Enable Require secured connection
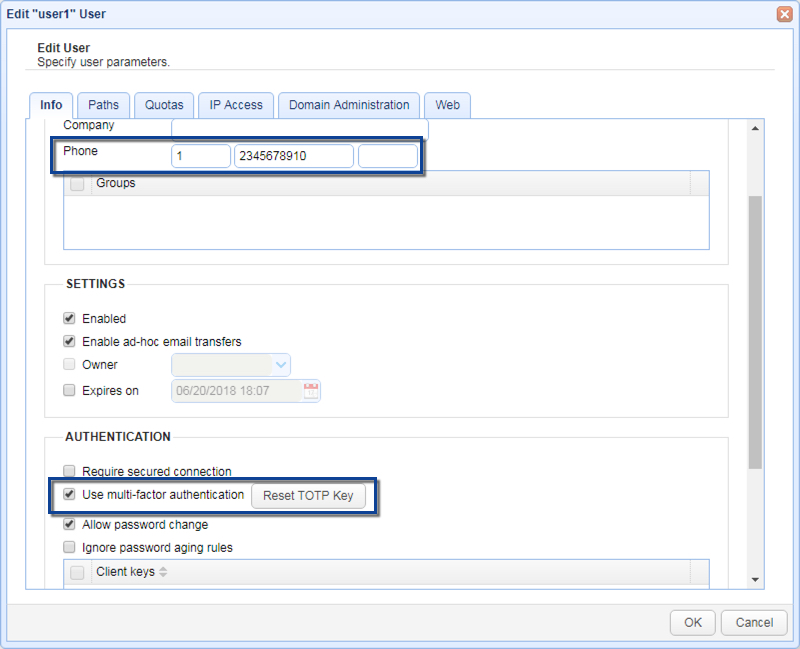Screen dimensions: 800x649 [69, 471]
